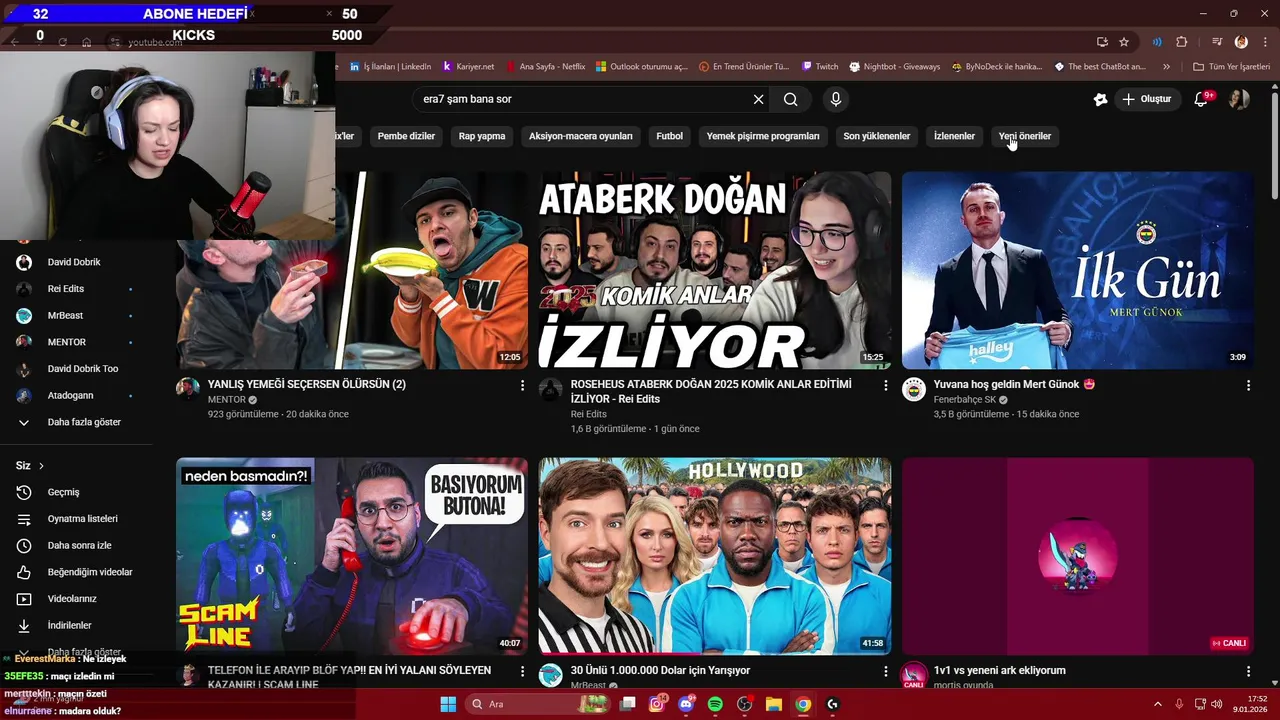Open Chrome media control icon
This screenshot has width=1280, height=720.
[1217, 42]
